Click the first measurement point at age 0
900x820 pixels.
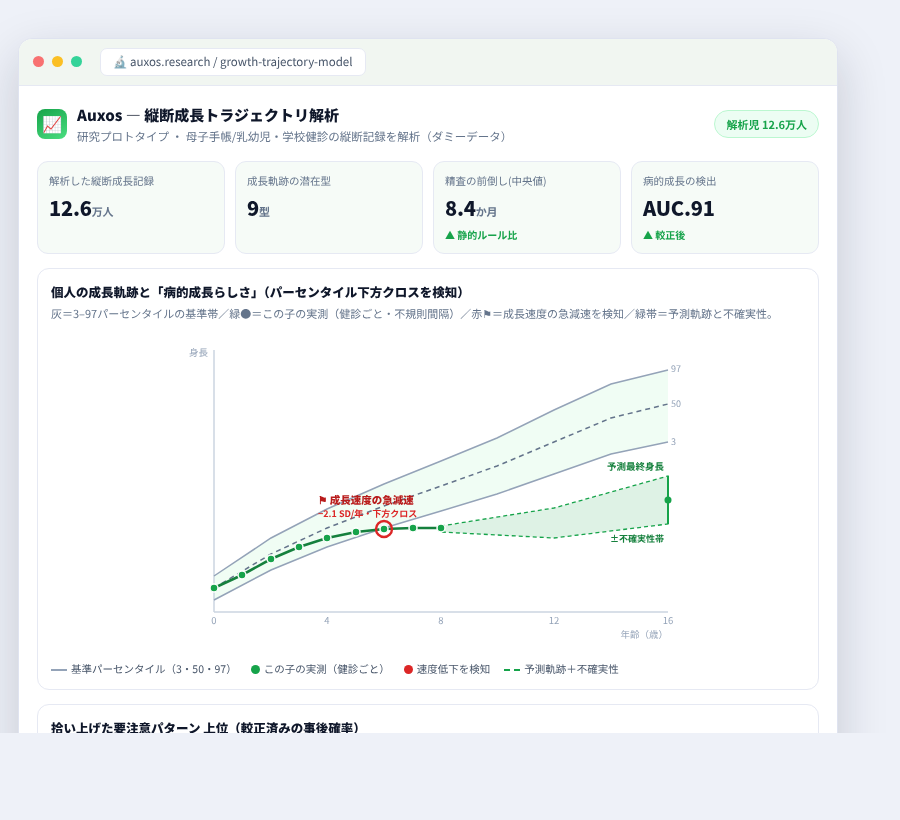tap(214, 588)
